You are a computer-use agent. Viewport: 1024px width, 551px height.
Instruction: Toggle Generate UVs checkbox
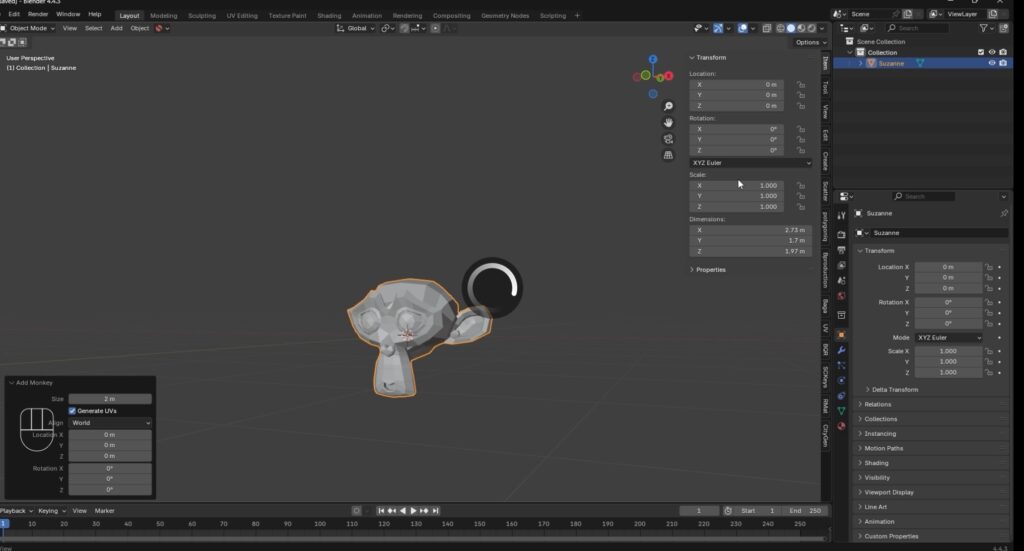pyautogui.click(x=72, y=411)
